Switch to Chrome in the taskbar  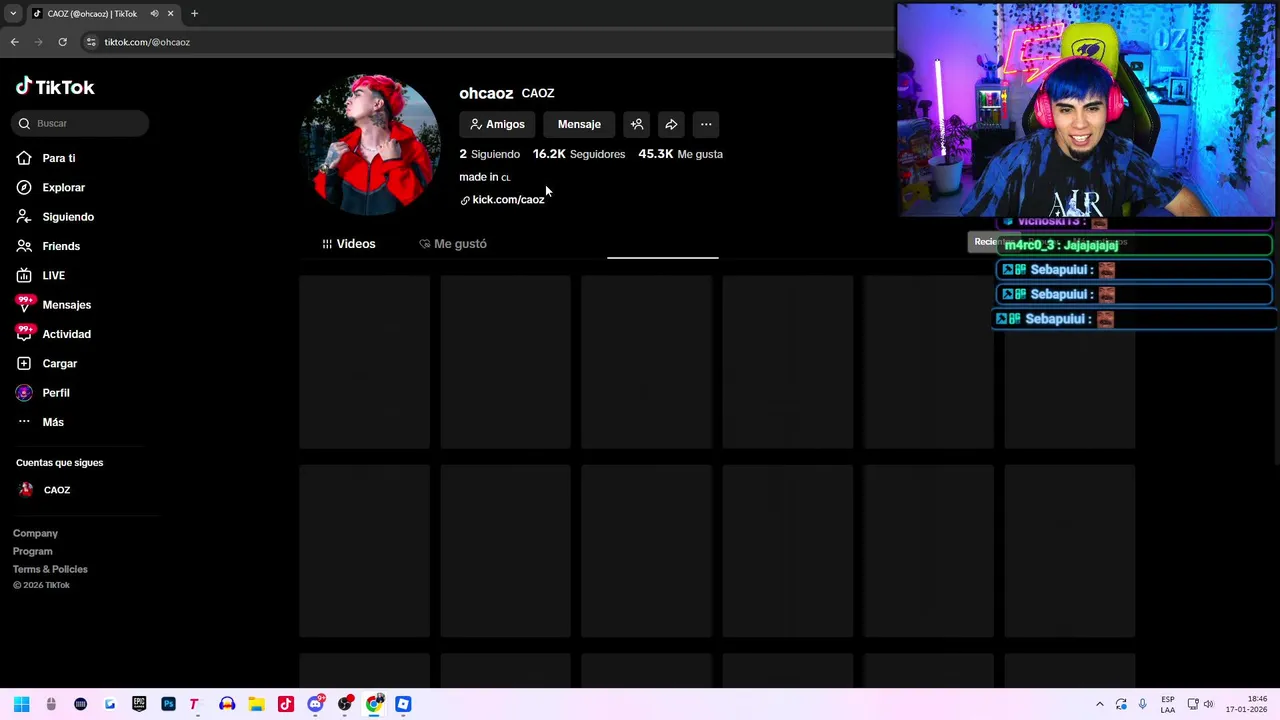tap(374, 704)
